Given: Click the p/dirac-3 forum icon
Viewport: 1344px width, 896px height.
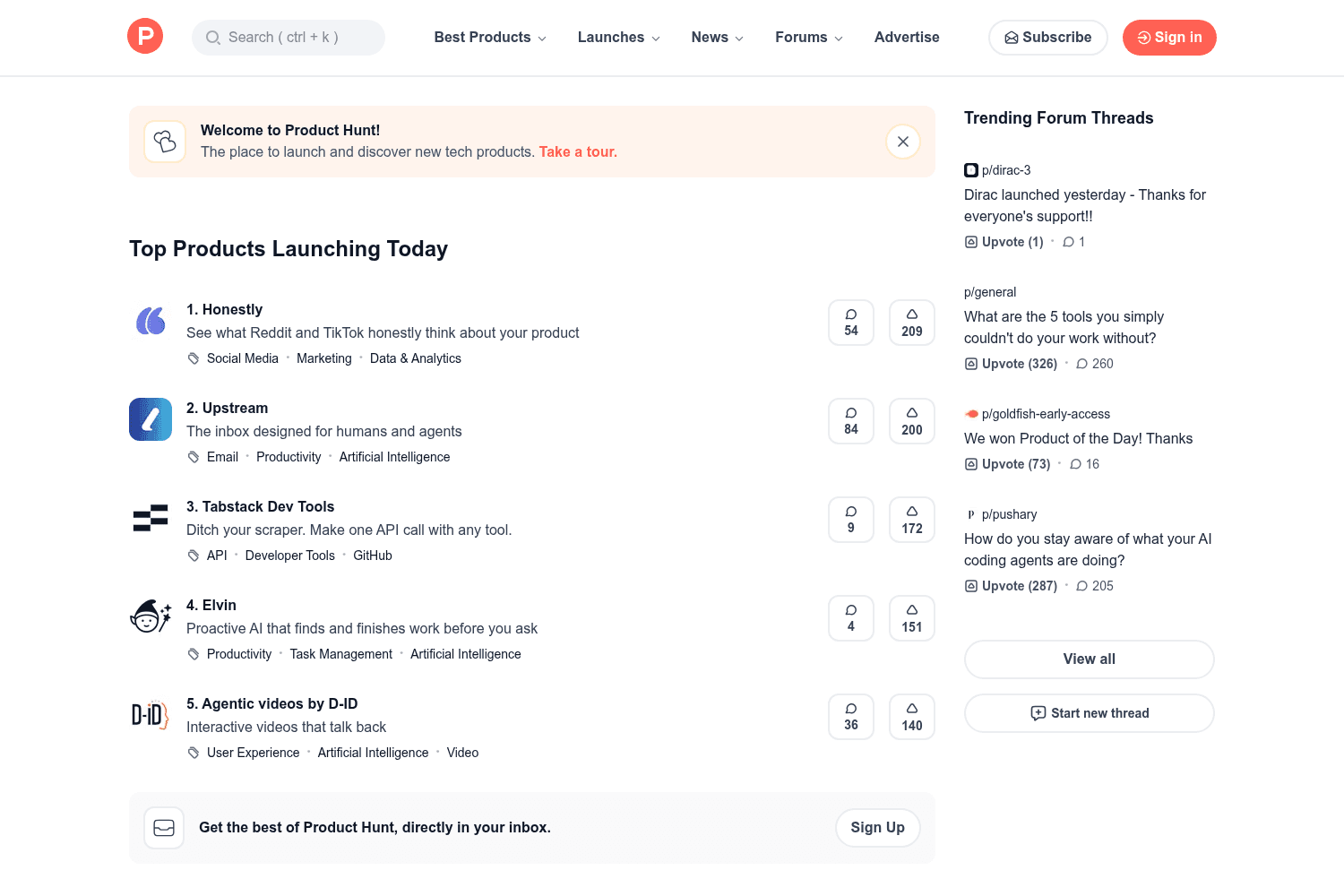Looking at the screenshot, I should pyautogui.click(x=971, y=170).
